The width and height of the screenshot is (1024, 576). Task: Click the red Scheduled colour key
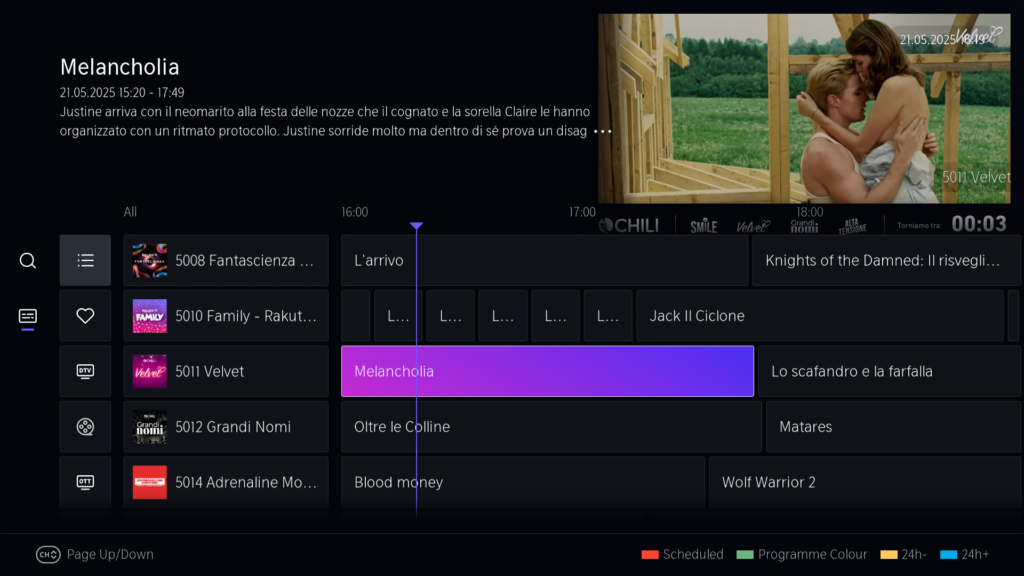coord(650,554)
